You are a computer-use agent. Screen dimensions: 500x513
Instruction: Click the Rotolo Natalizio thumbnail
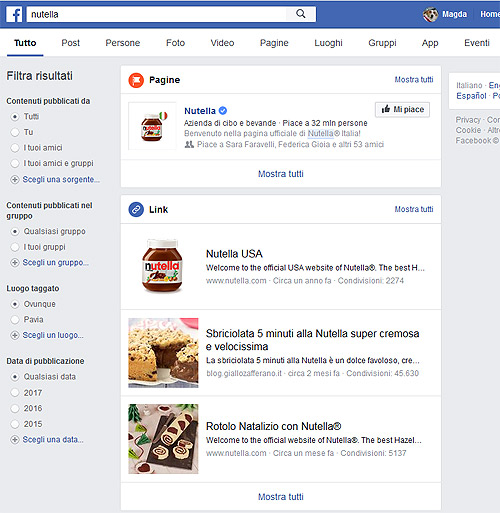point(163,439)
